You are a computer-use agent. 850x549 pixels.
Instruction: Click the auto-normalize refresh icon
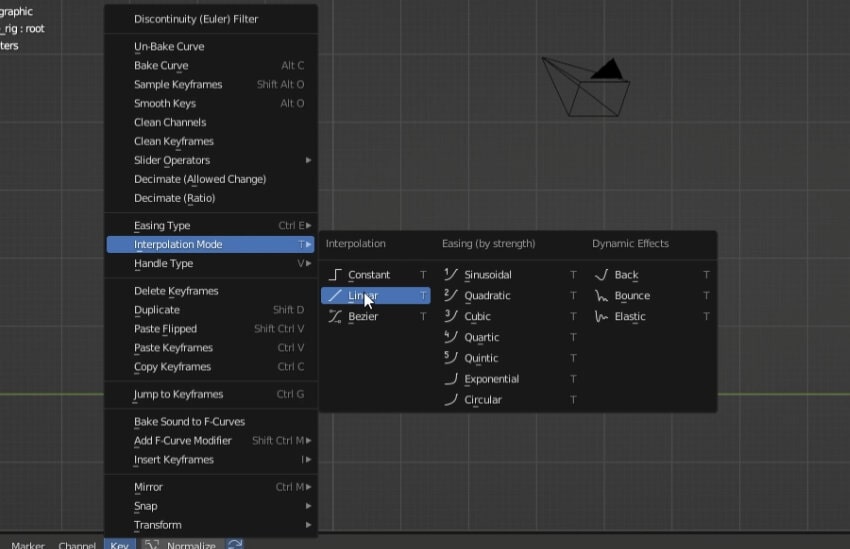coord(235,544)
